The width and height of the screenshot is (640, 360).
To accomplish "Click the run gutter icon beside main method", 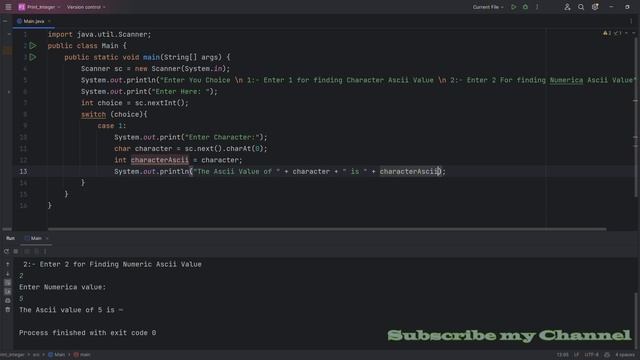I will [33, 57].
